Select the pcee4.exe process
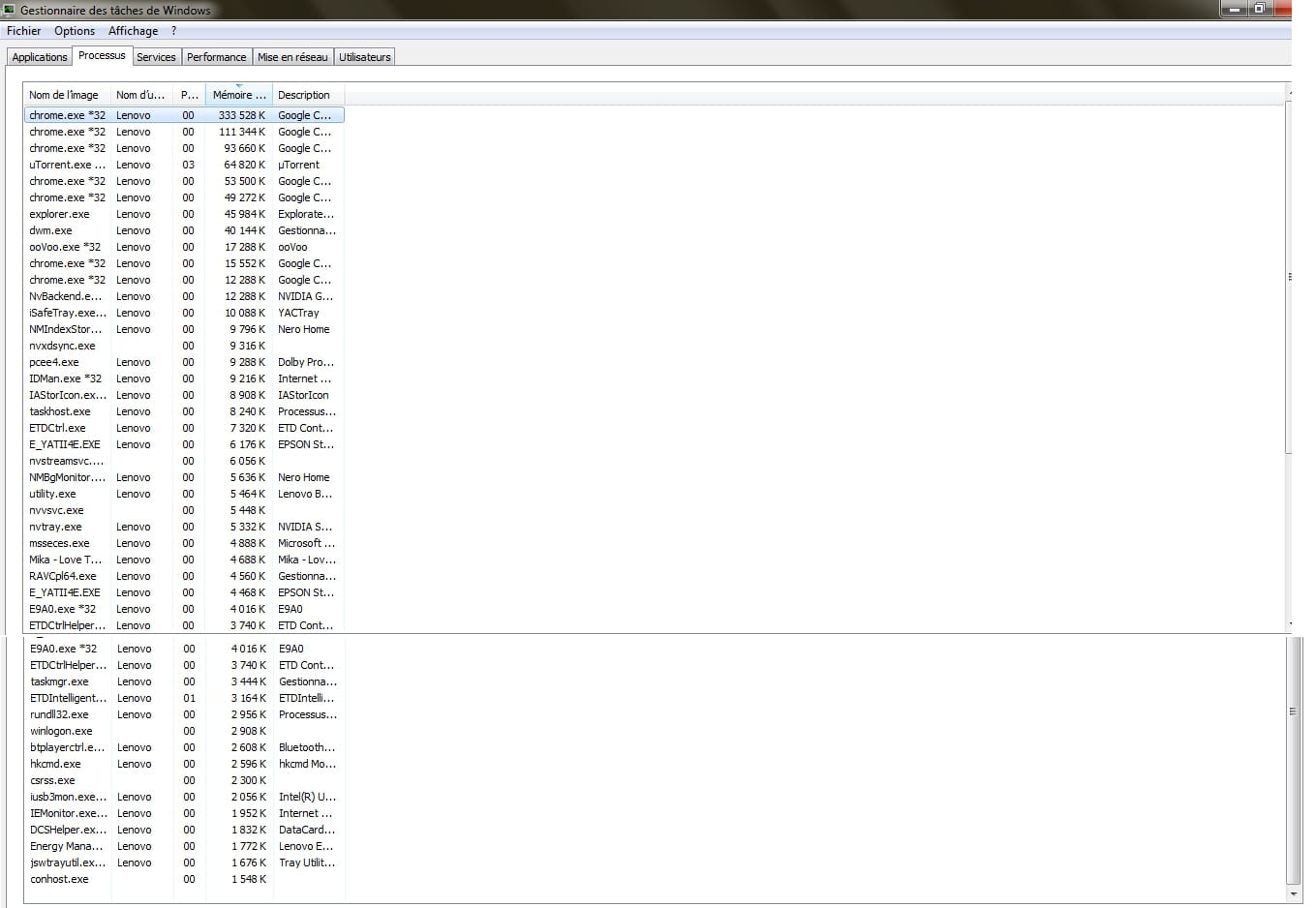 point(184,362)
